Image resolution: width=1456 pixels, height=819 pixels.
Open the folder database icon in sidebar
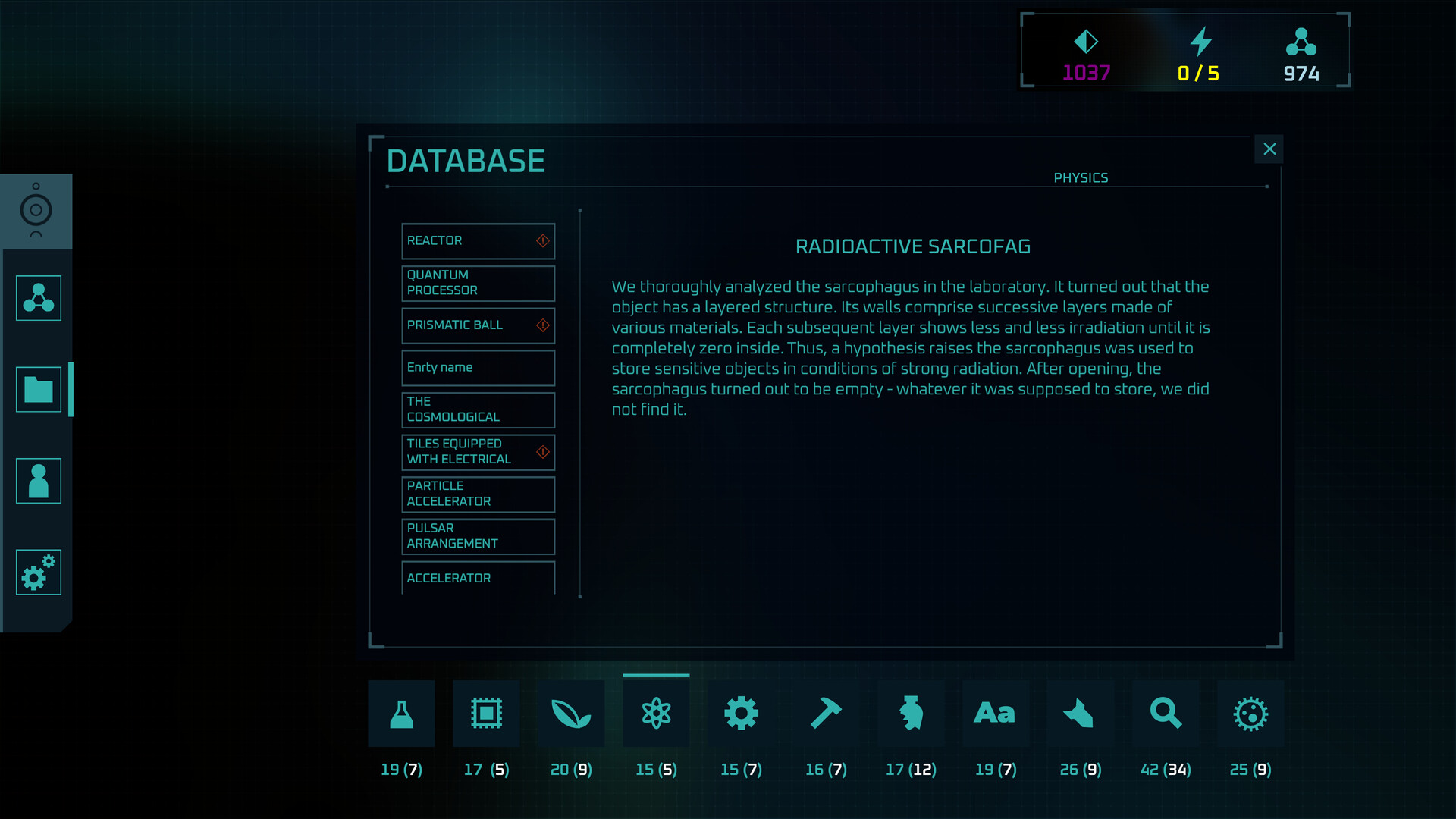point(38,389)
